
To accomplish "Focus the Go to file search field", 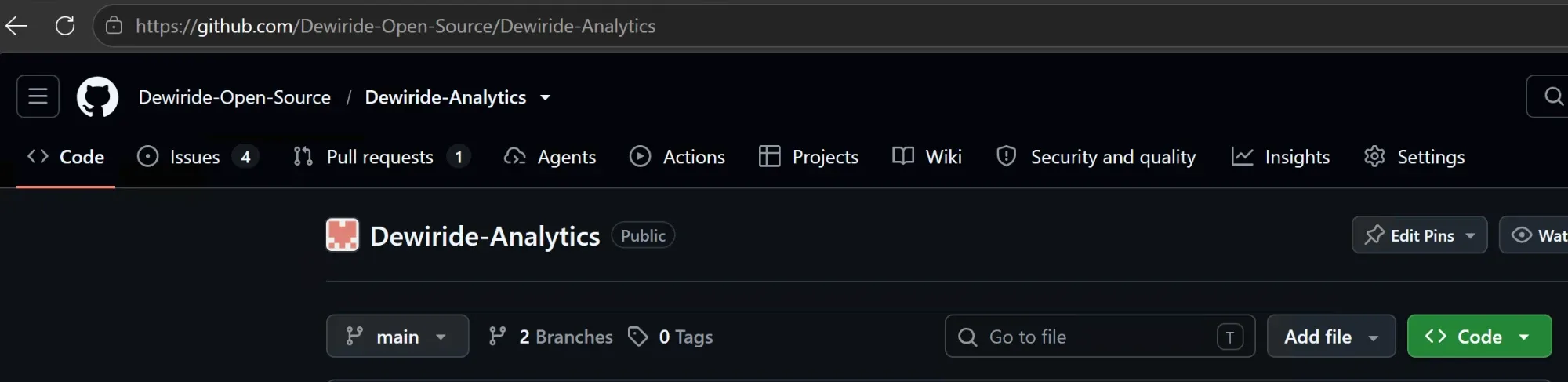I will (x=1100, y=337).
